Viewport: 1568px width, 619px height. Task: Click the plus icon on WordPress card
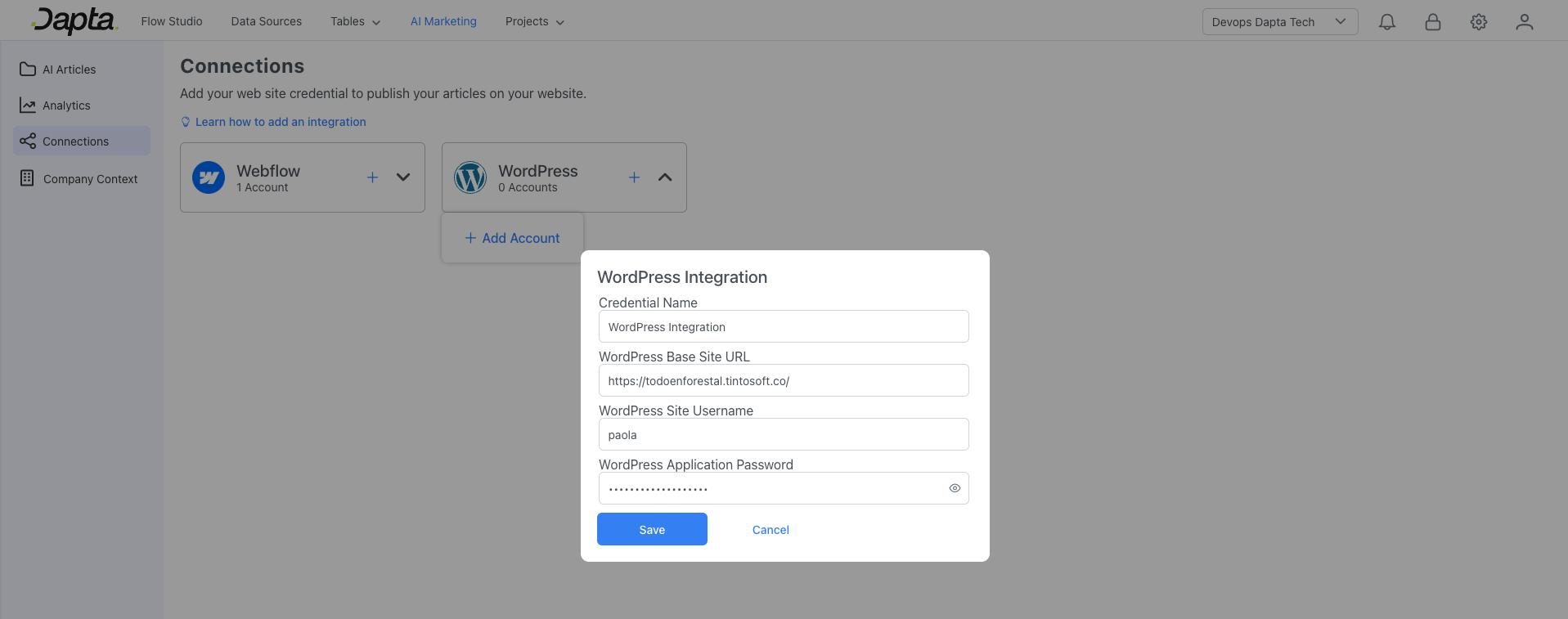click(634, 177)
